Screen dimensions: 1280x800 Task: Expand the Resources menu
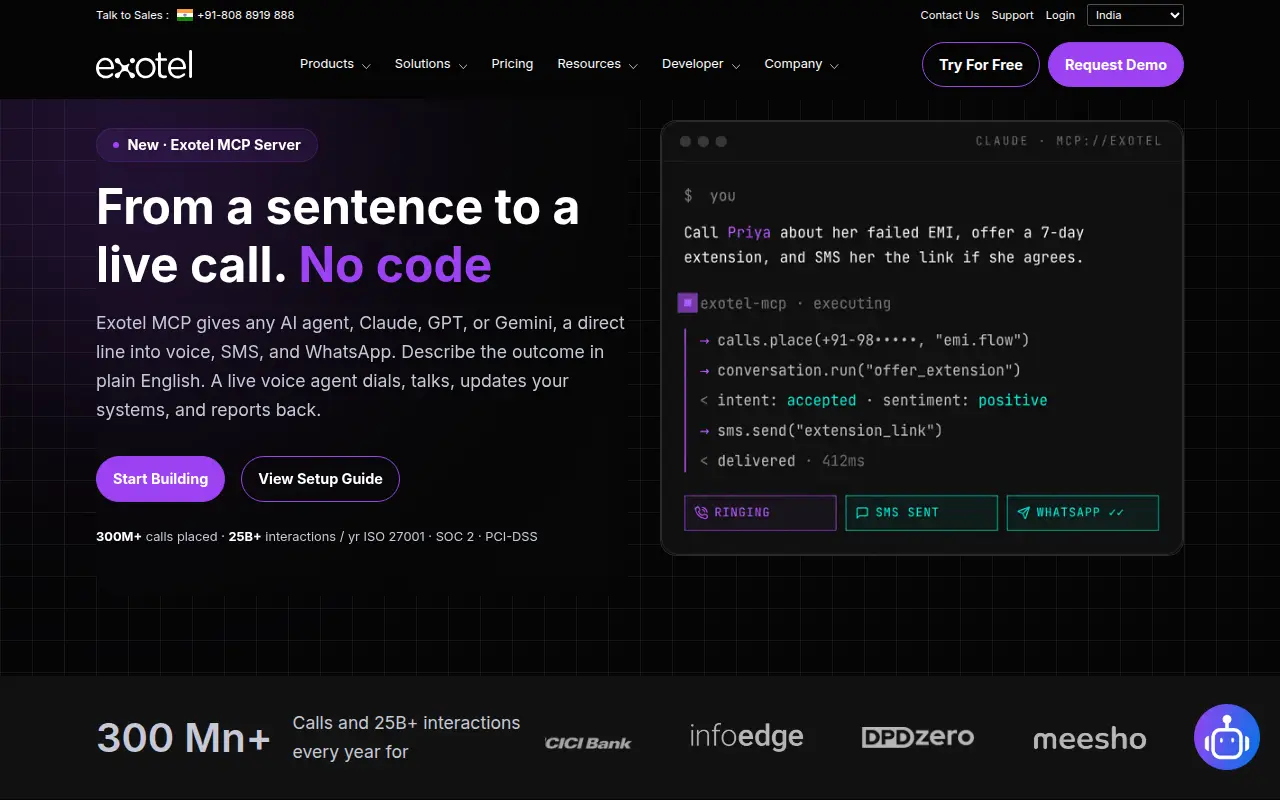coord(597,64)
